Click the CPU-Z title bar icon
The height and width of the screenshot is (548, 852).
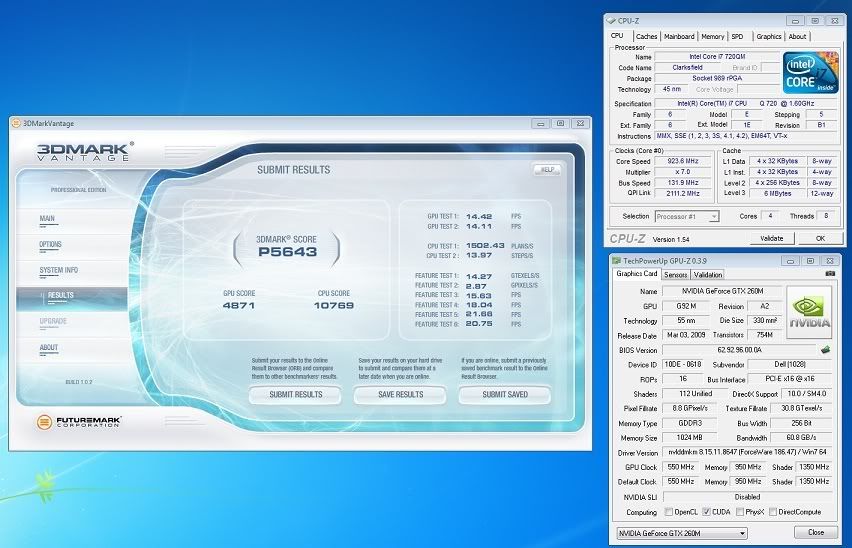click(611, 21)
